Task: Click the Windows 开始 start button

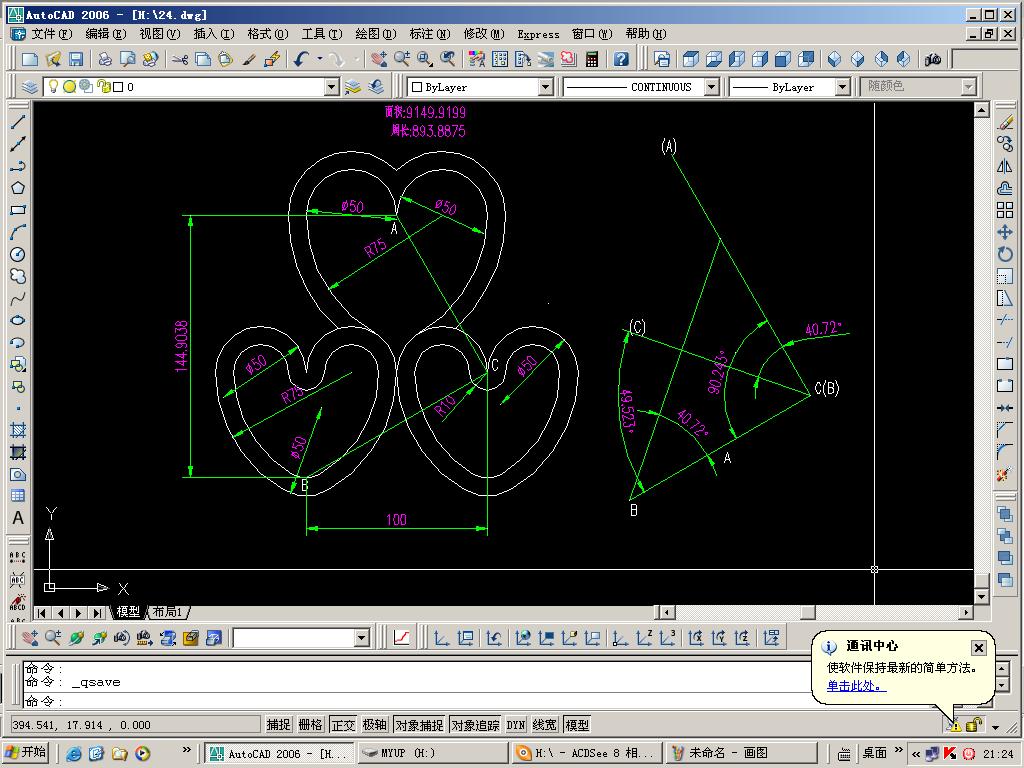Action: point(27,752)
